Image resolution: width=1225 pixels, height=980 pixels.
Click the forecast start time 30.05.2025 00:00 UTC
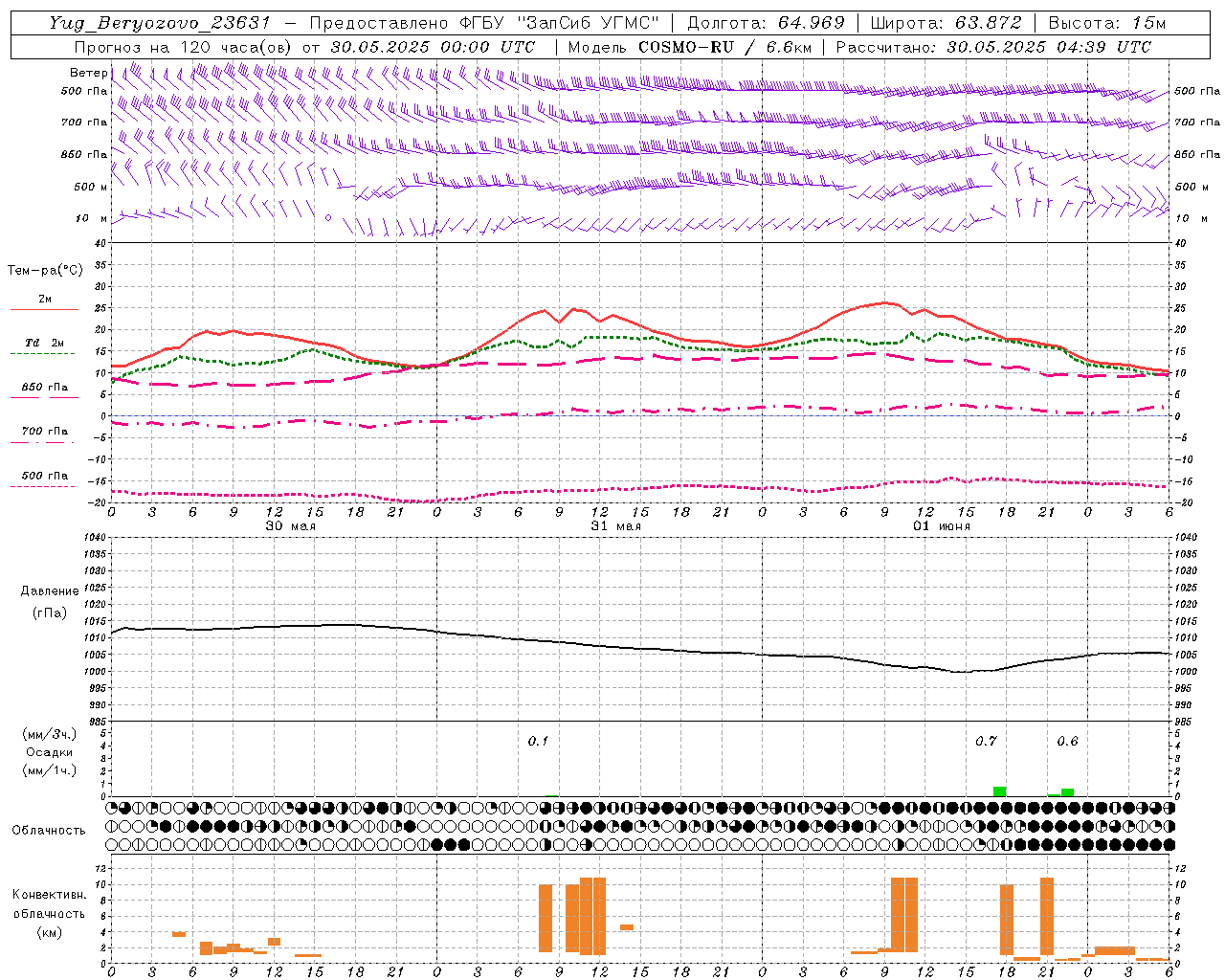[433, 47]
